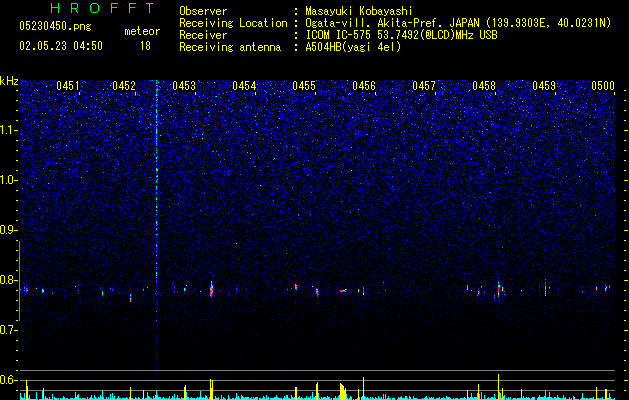Screen dimensions: 629x400
Task: Click the broad yellow amplitude peak before 0456
Action: 343,391
